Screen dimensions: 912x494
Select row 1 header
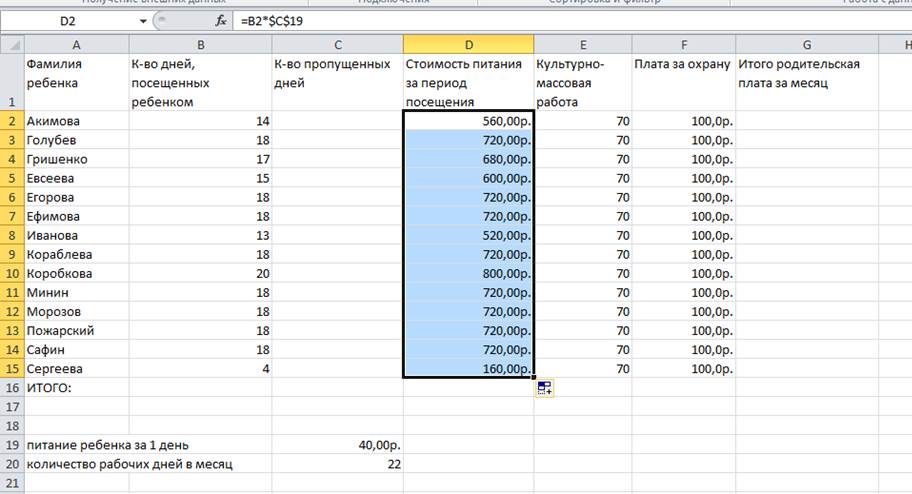[x=12, y=83]
